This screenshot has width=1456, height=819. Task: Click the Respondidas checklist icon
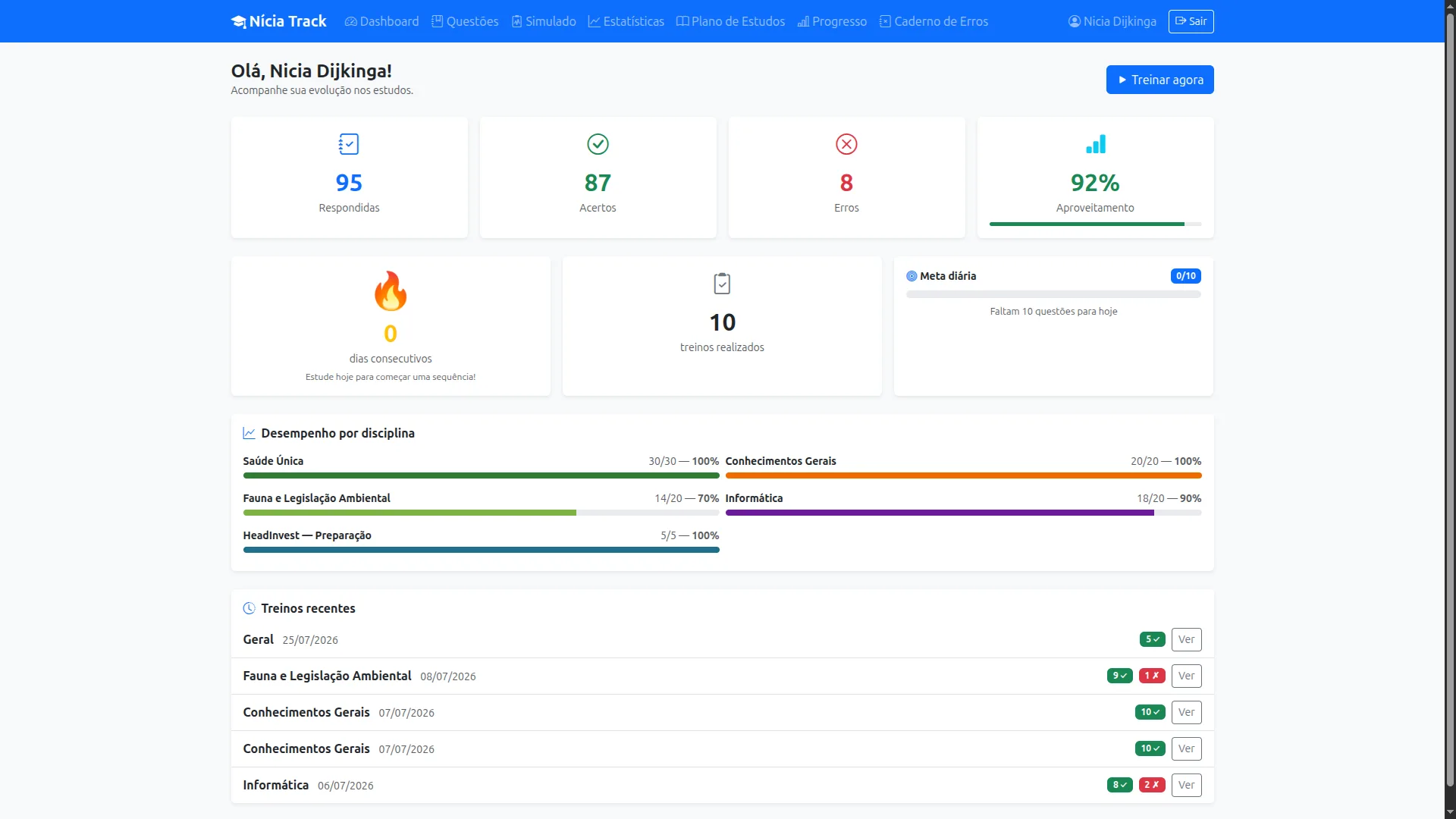click(349, 144)
